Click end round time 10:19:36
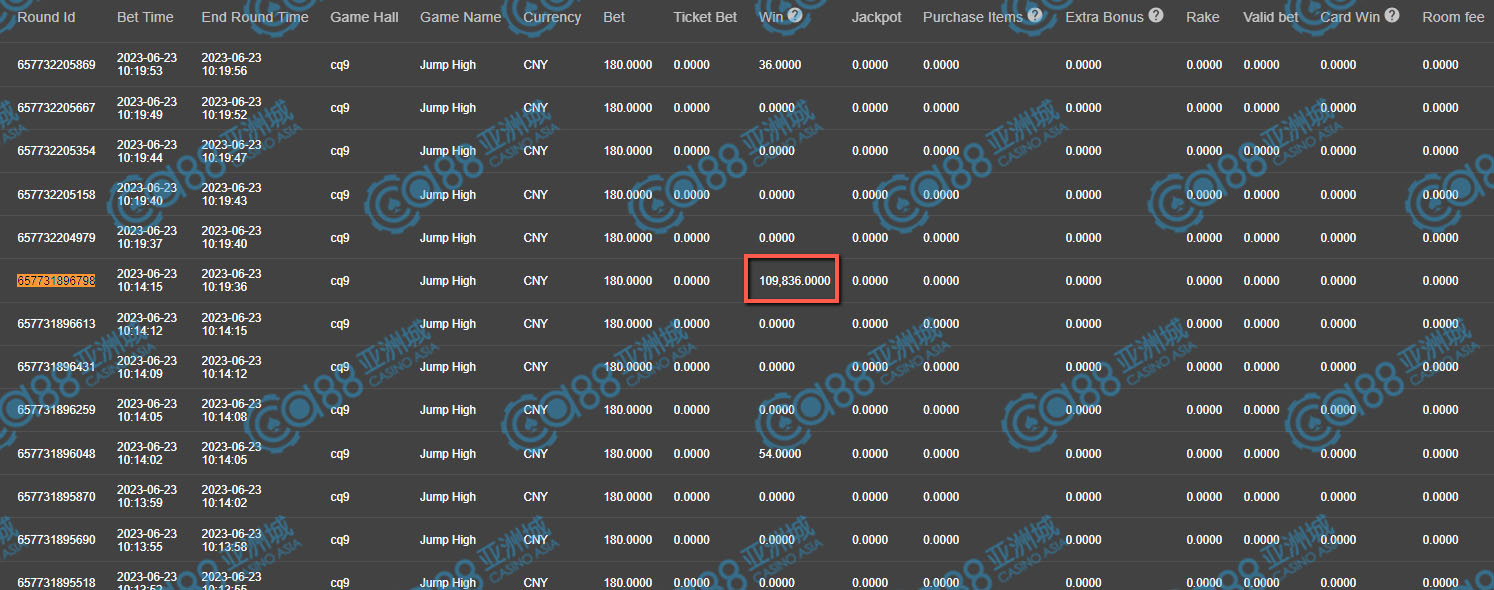 231,281
